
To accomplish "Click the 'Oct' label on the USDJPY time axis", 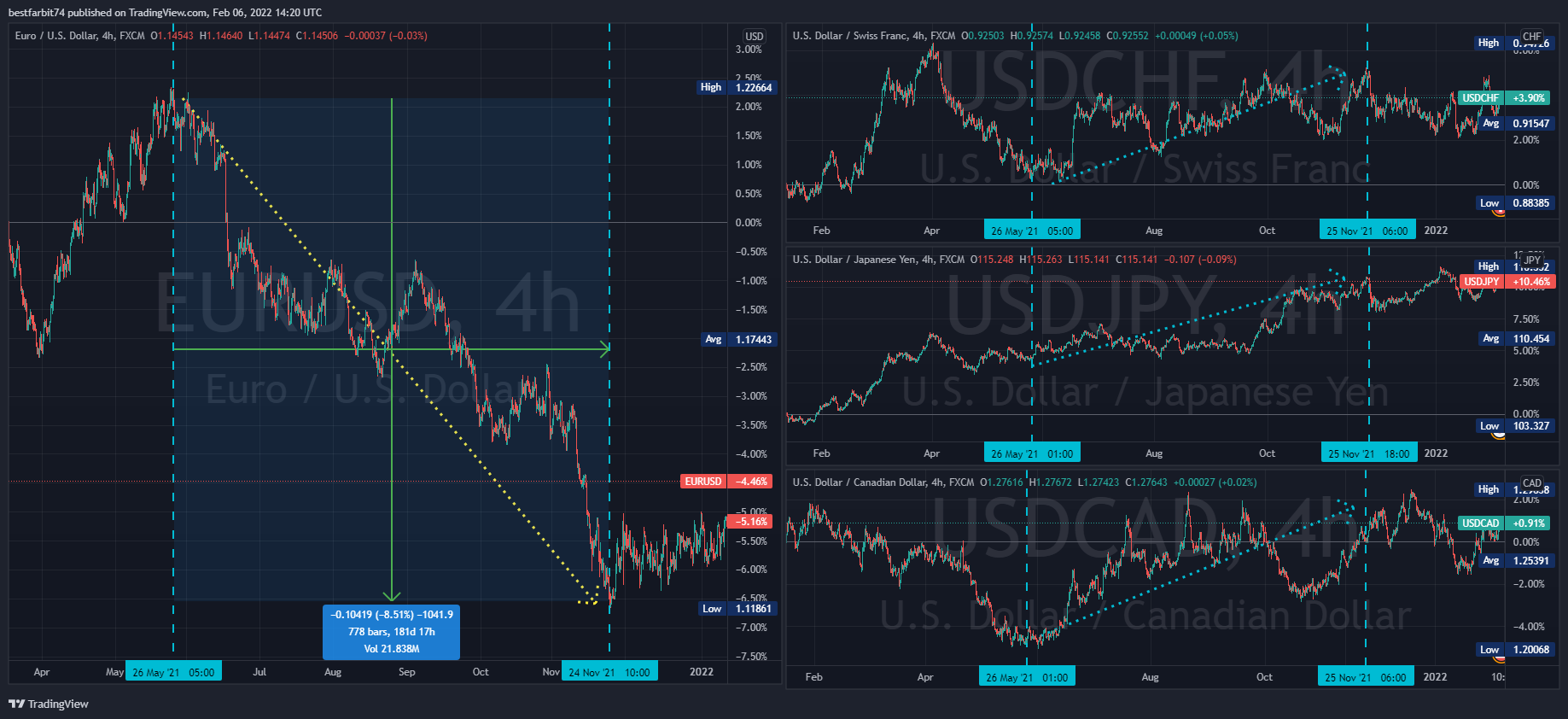I will (x=1267, y=453).
